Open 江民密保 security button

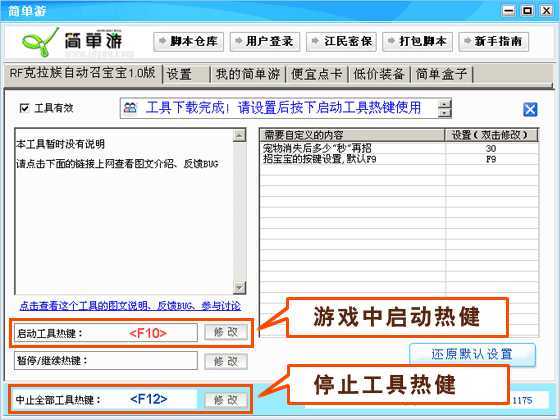coord(341,41)
